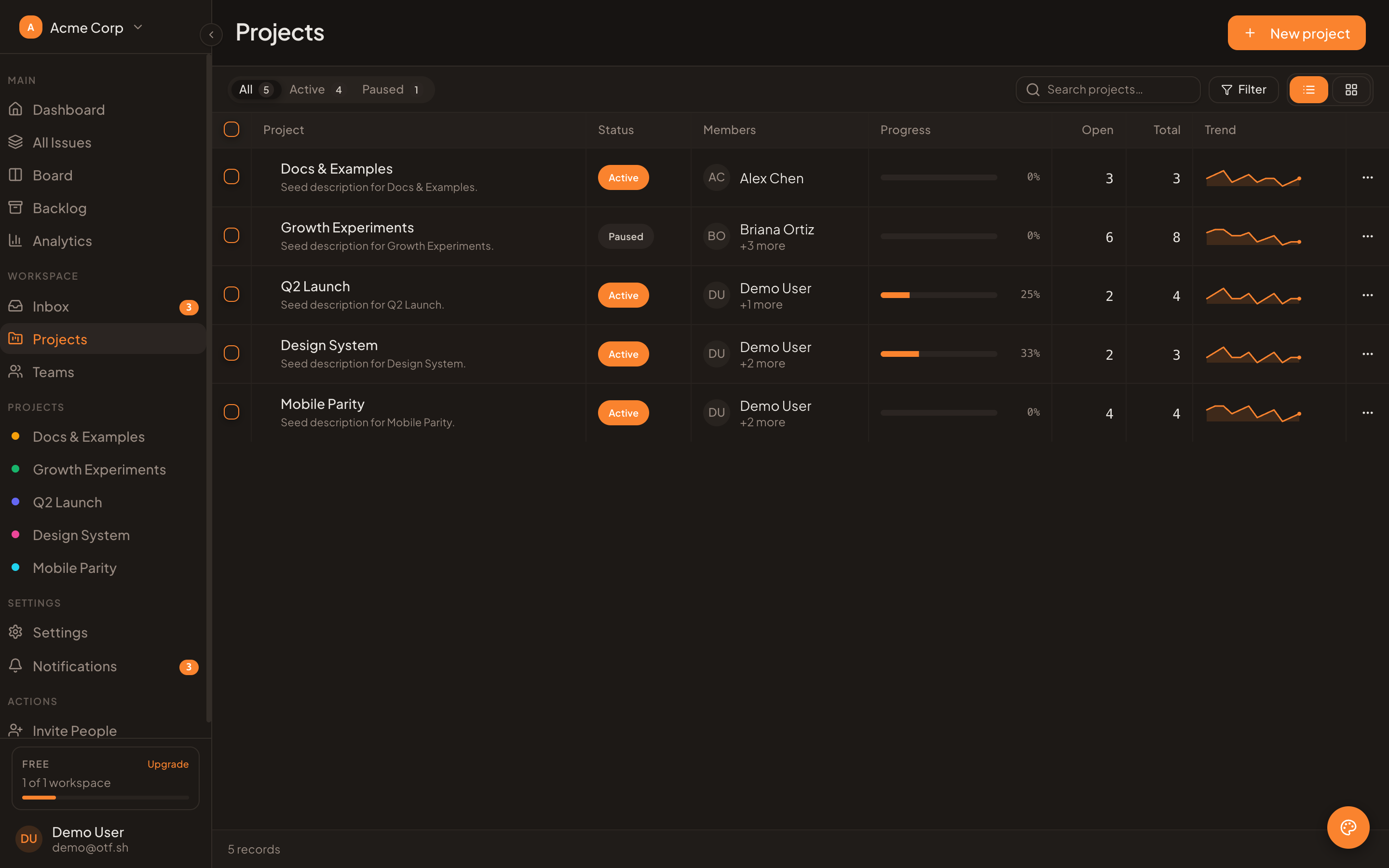Expand the Acme Corp workspace switcher chevron

click(138, 27)
